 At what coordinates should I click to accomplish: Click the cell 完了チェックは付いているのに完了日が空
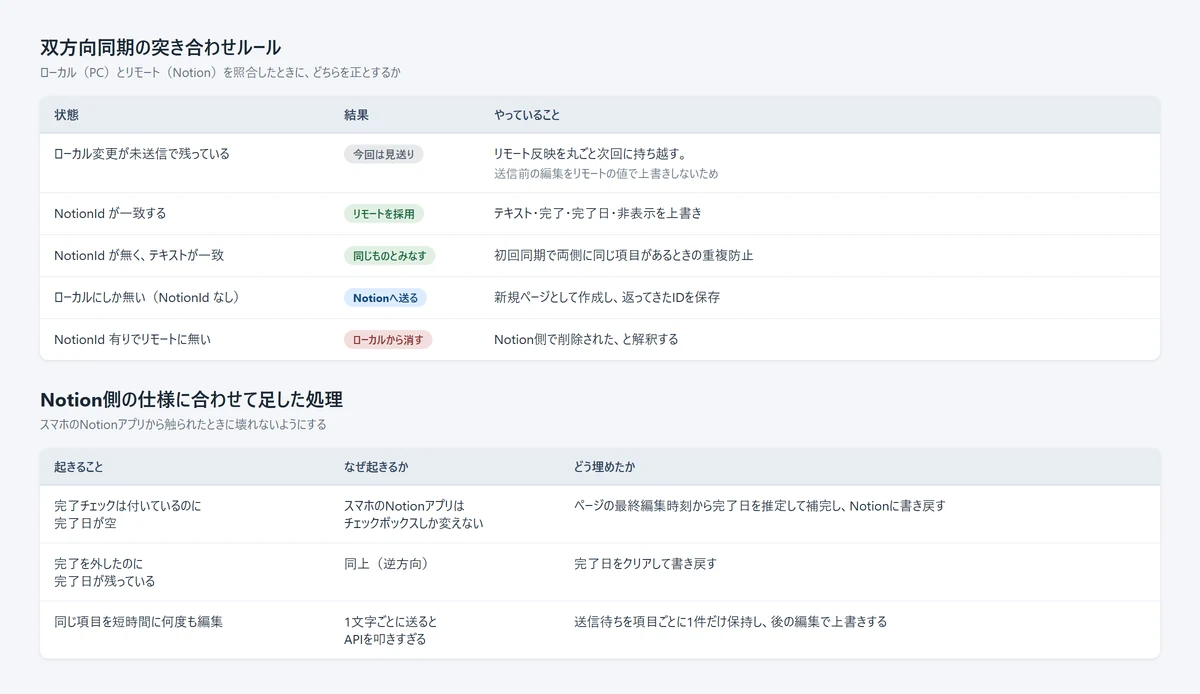127,514
